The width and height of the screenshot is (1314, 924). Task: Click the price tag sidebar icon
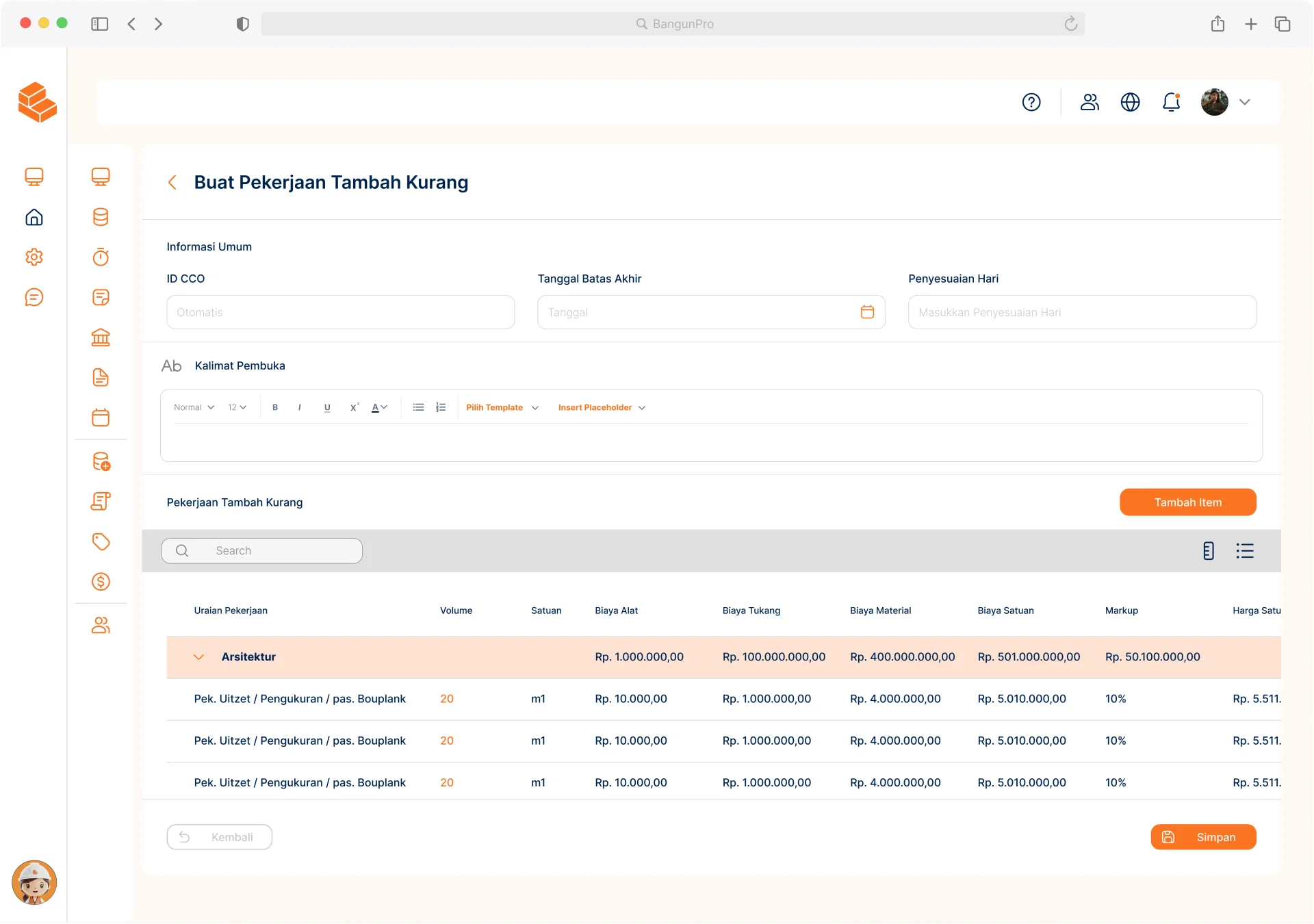(101, 541)
